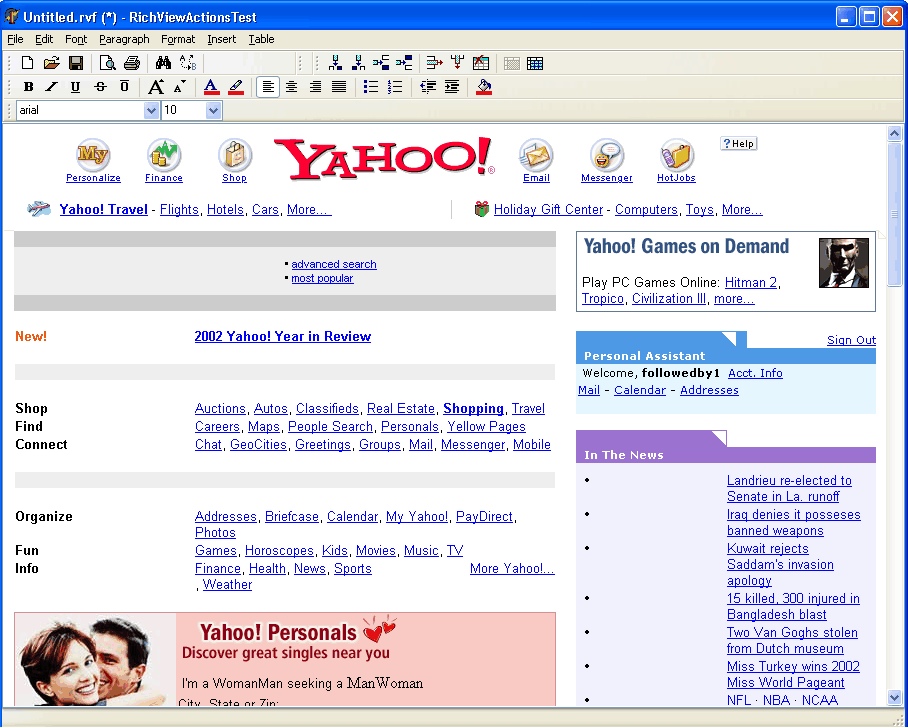Viewport: 908px width, 728px height.
Task: Open the advanced search link
Action: tap(334, 264)
